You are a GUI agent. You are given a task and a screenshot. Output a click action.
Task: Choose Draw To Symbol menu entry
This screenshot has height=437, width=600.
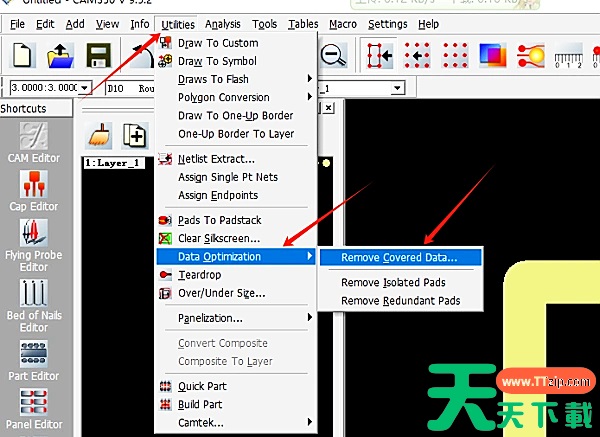pyautogui.click(x=236, y=61)
